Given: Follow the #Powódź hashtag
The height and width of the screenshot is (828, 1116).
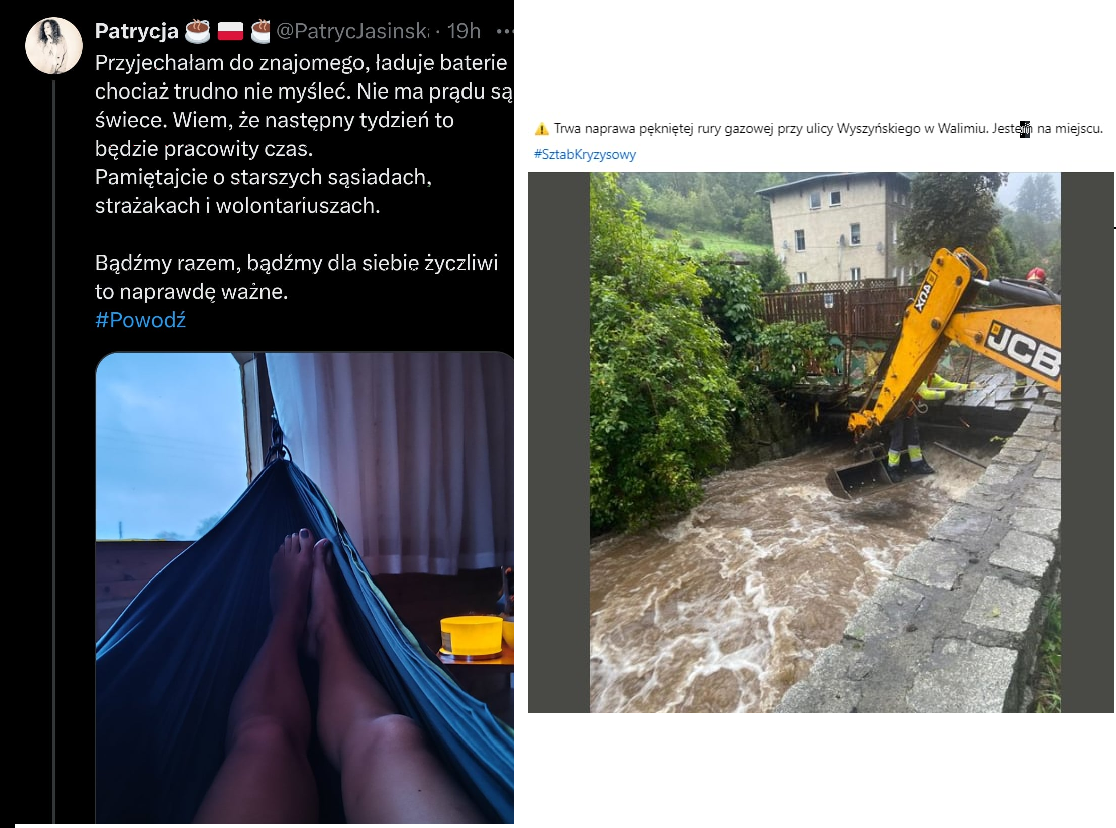Looking at the screenshot, I should coord(140,320).
